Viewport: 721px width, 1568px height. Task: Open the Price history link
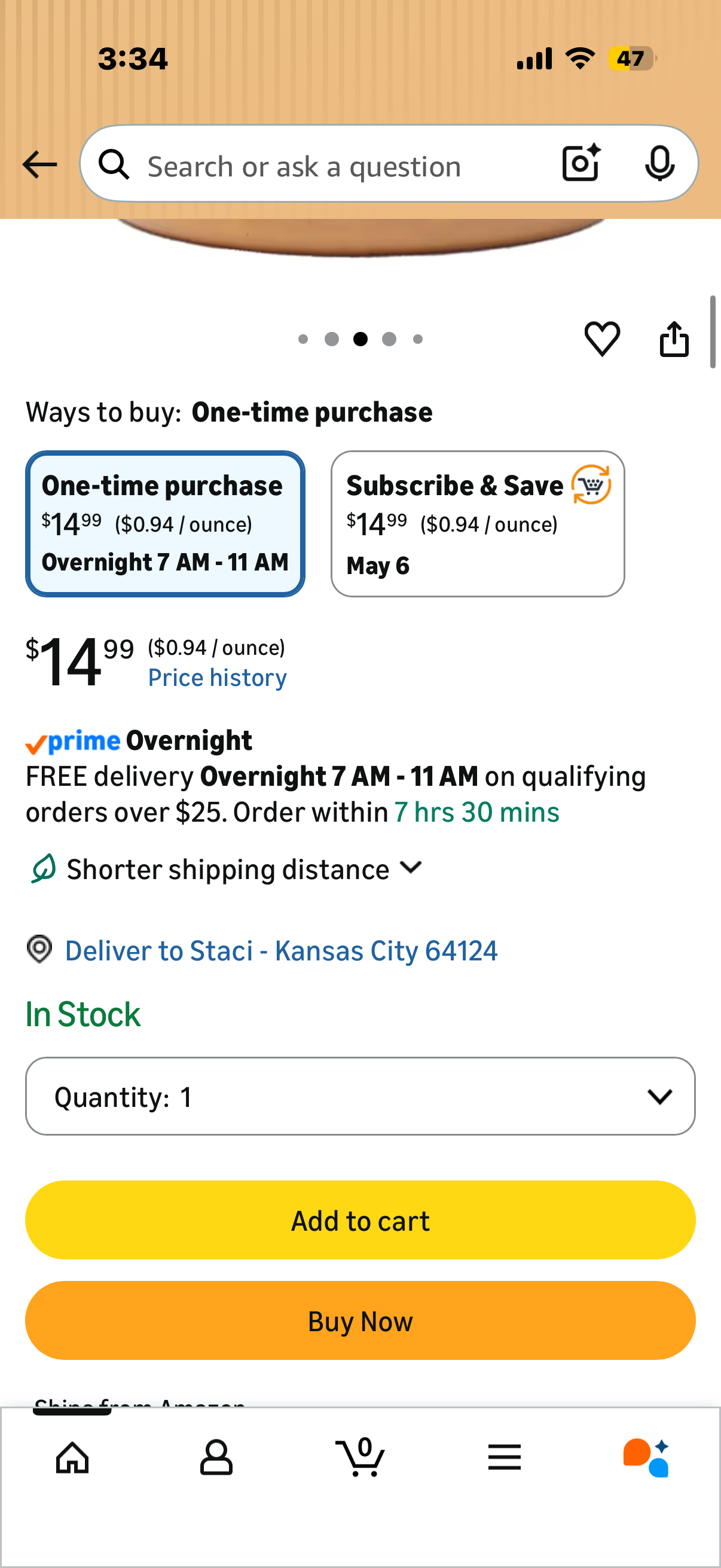[x=217, y=678]
